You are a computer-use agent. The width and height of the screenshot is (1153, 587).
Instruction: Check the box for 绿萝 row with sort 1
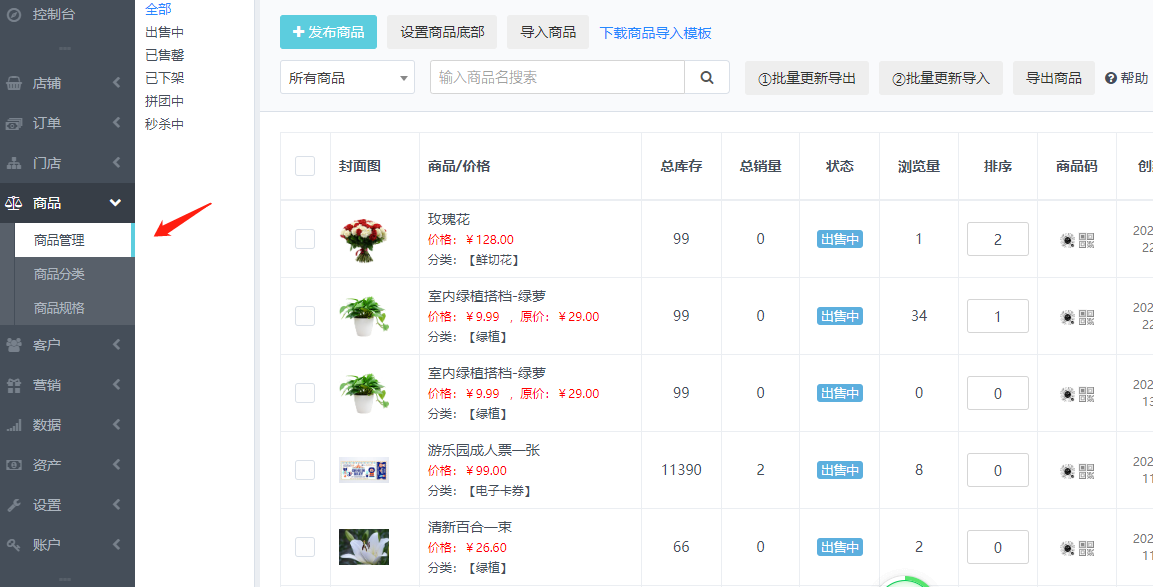305,316
